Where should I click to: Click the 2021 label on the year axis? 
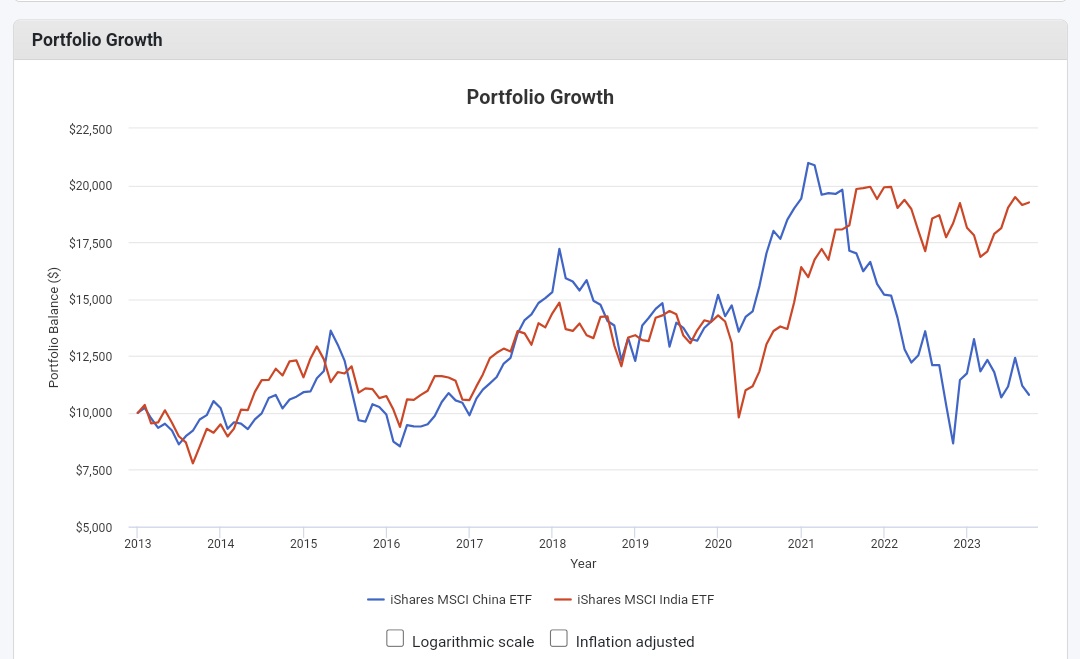tap(801, 544)
